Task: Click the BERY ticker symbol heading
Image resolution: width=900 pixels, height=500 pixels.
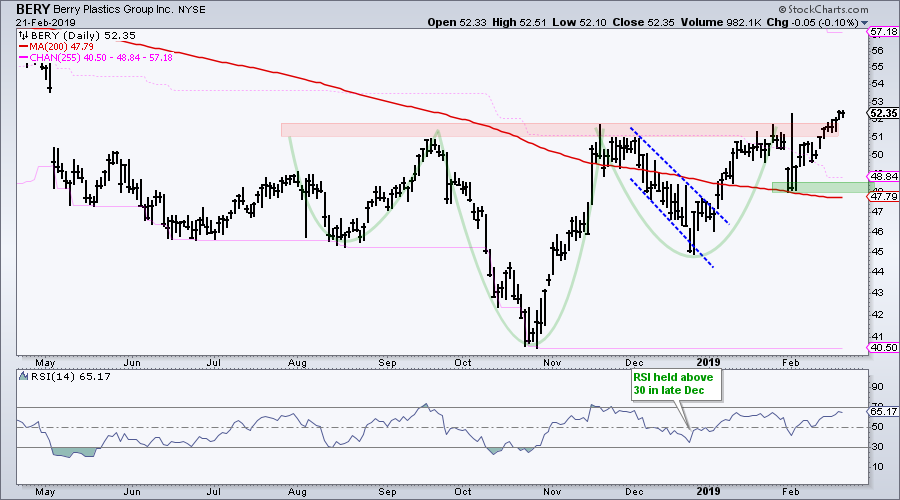Action: click(x=33, y=9)
